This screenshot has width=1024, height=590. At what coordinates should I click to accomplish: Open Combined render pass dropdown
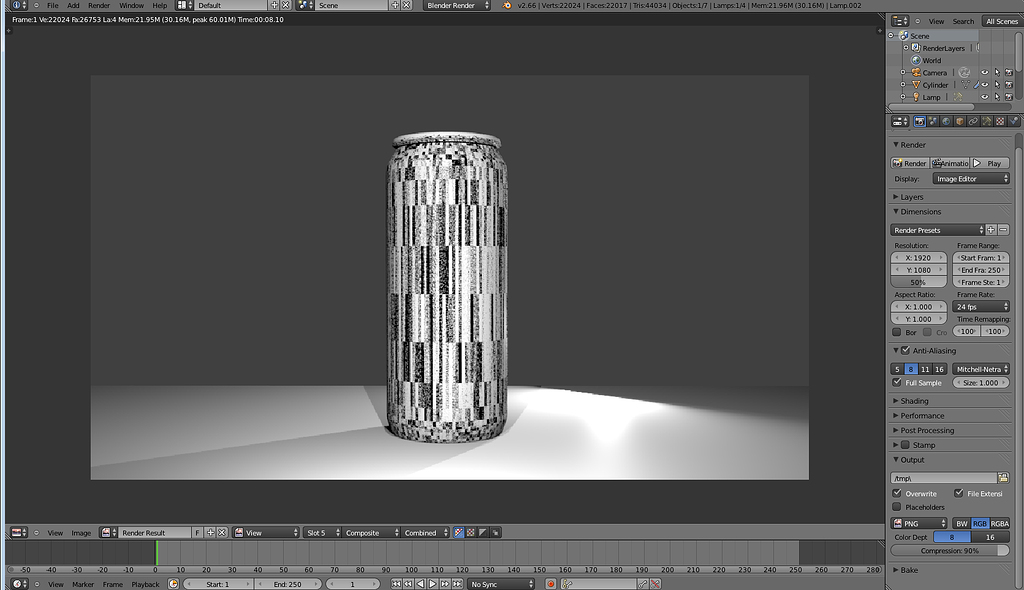tap(426, 533)
